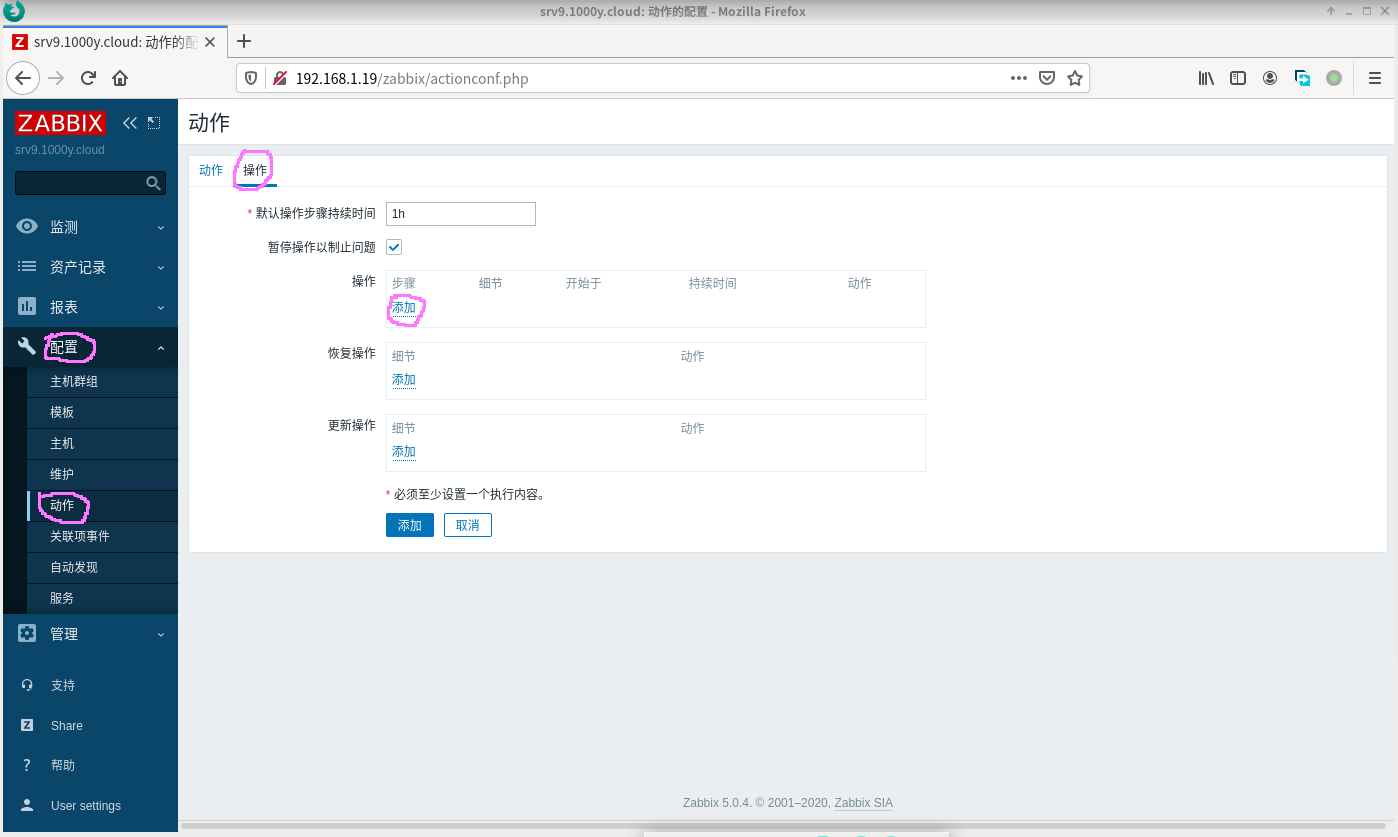
Task: Switch to the 操作 tab
Action: pyautogui.click(x=255, y=170)
